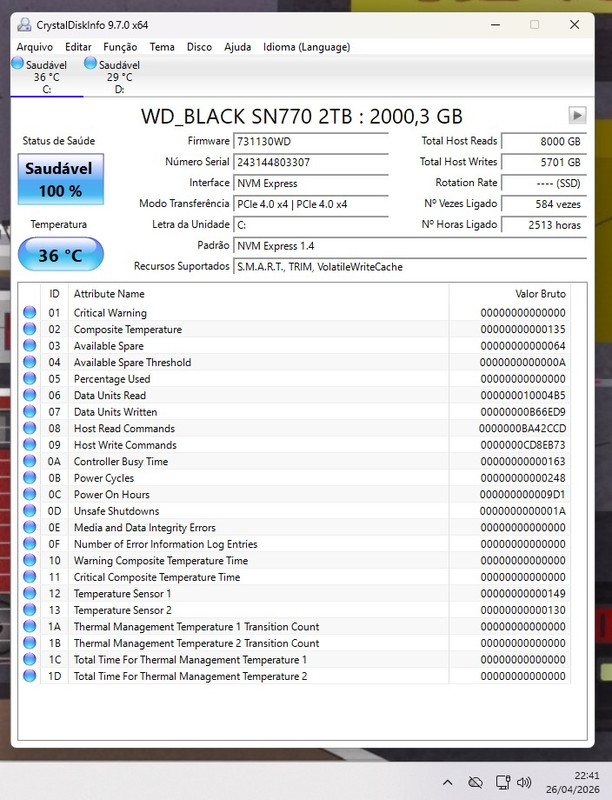Click the status icon for Controller Busy Time
Image resolution: width=612 pixels, height=800 pixels.
tap(30, 461)
